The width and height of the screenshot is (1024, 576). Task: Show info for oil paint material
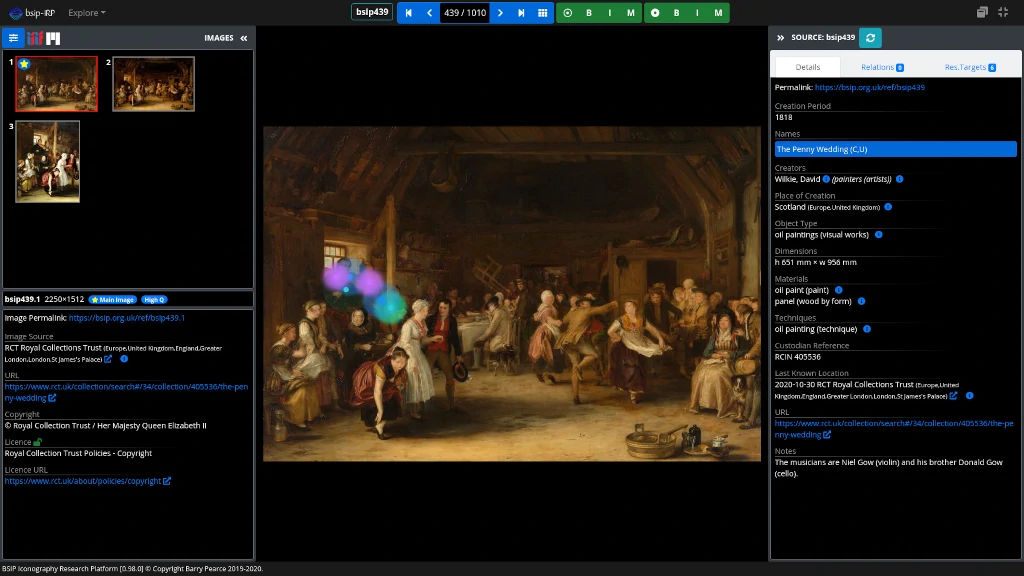click(x=839, y=290)
